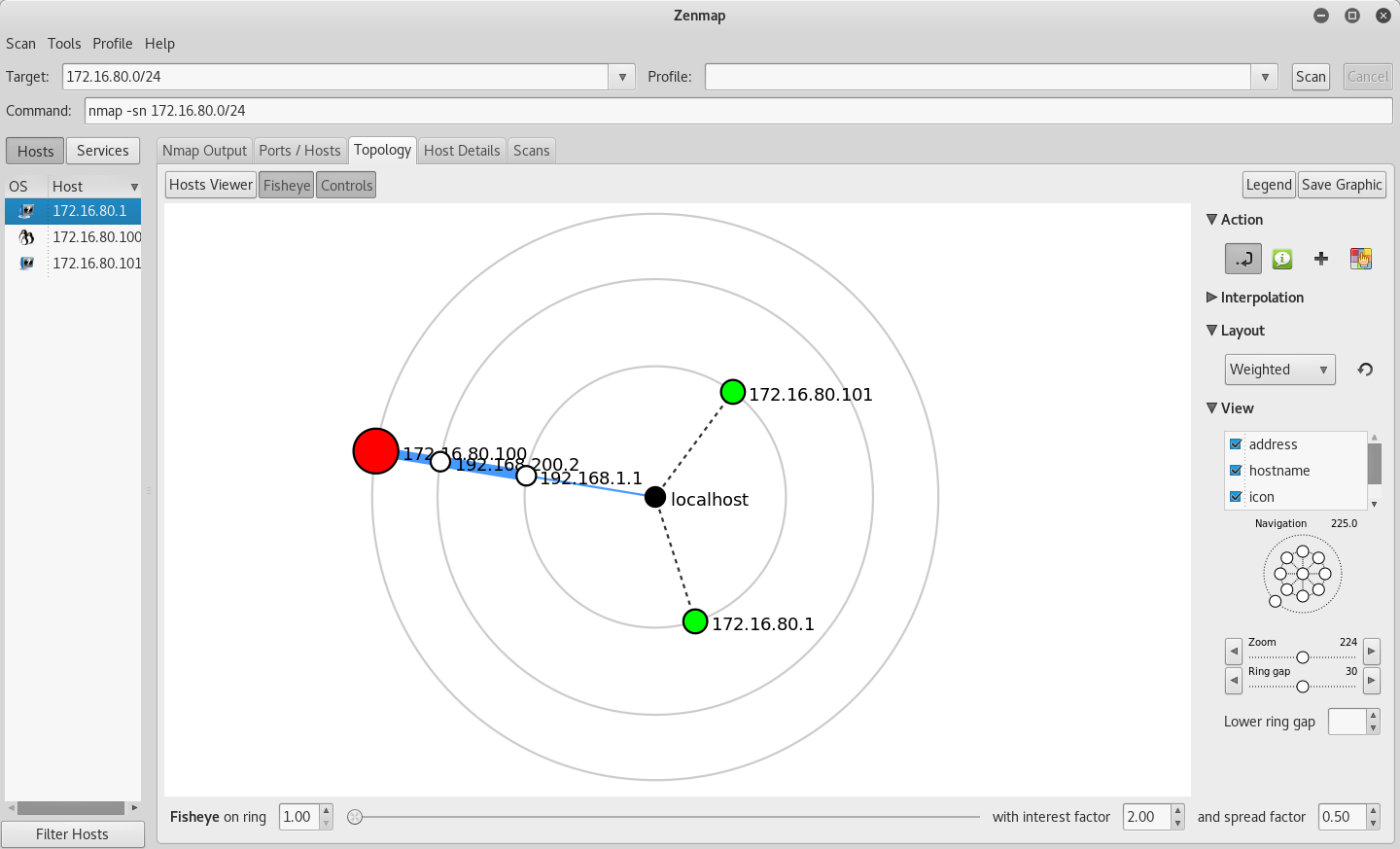Decrease zoom with left arrow
The height and width of the screenshot is (849, 1400).
1234,651
